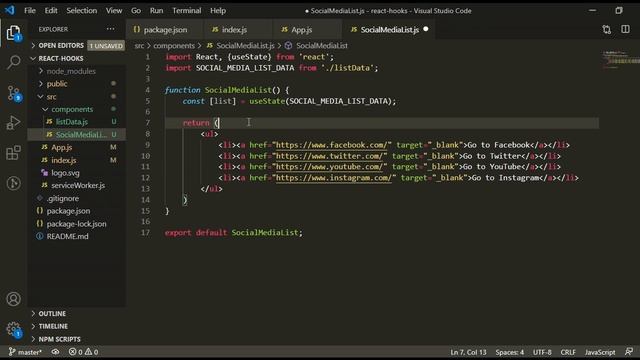
Task: Open the Run menu
Action: tap(156, 11)
